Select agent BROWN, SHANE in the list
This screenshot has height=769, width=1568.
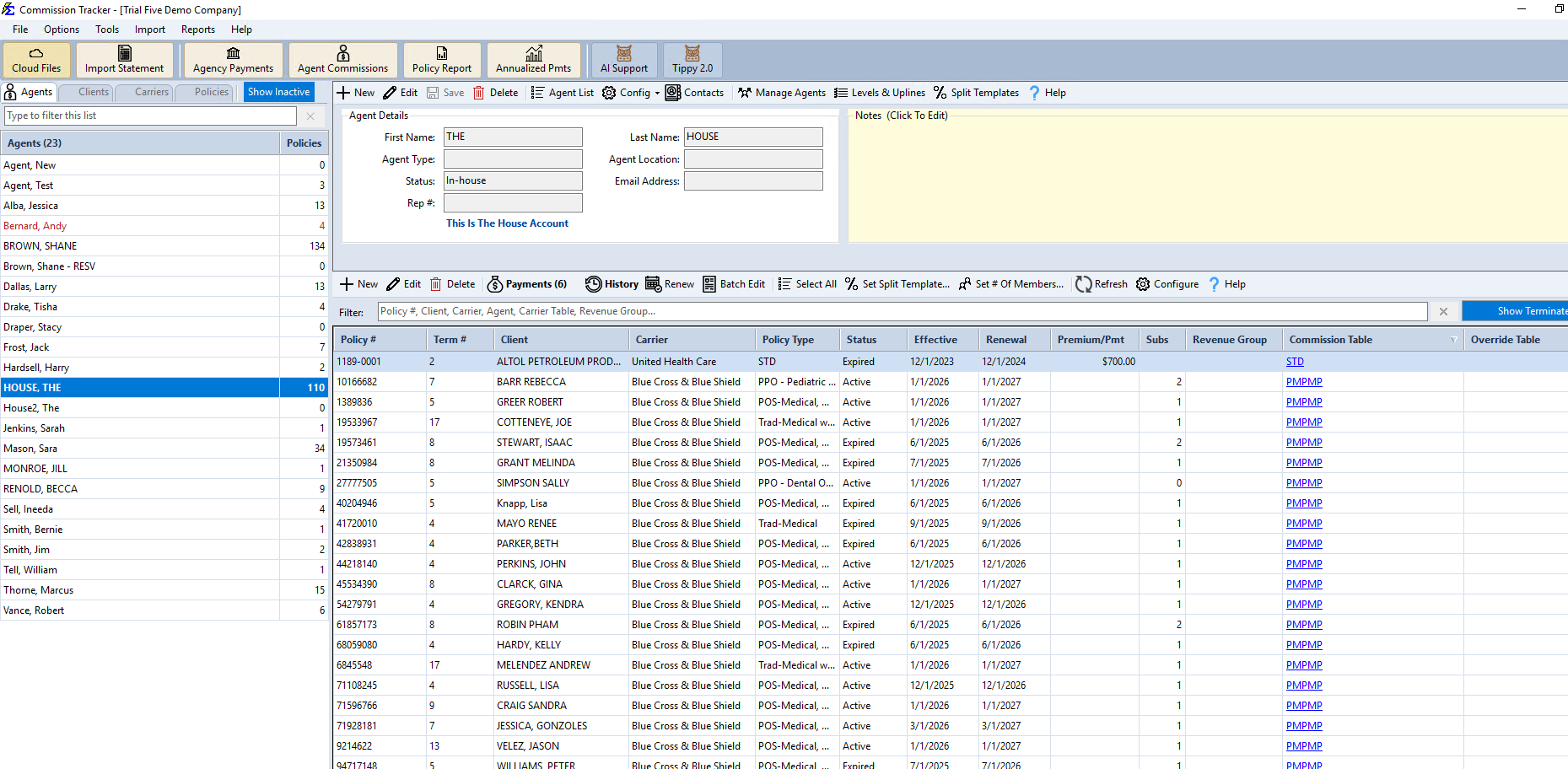tap(164, 246)
